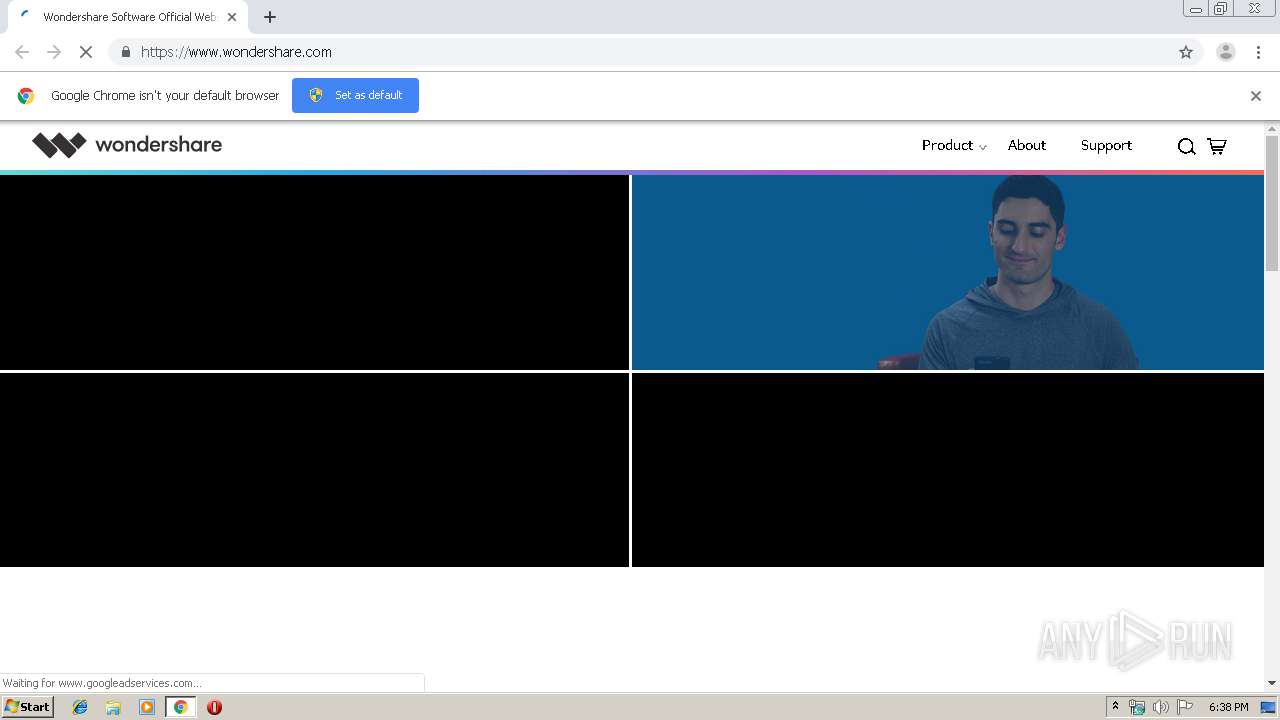Launch Internet Explorer from the taskbar
1280x720 pixels.
80,707
